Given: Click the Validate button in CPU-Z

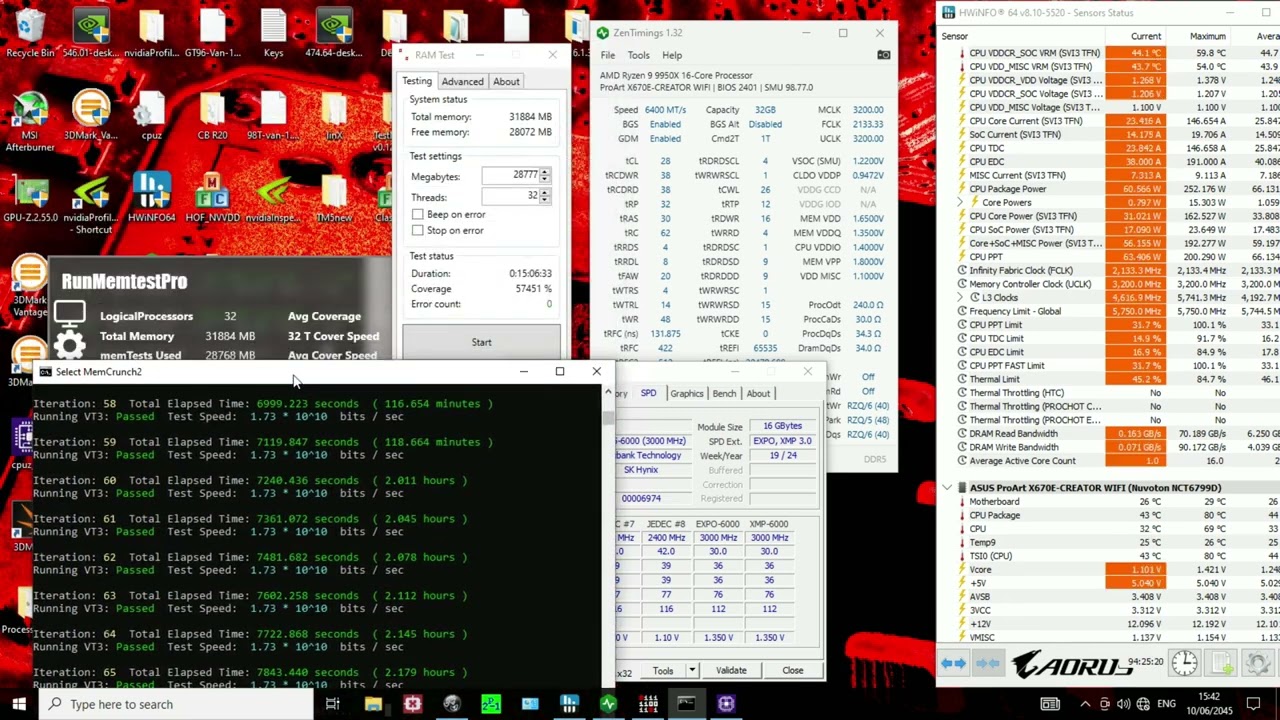Looking at the screenshot, I should click(x=731, y=671).
